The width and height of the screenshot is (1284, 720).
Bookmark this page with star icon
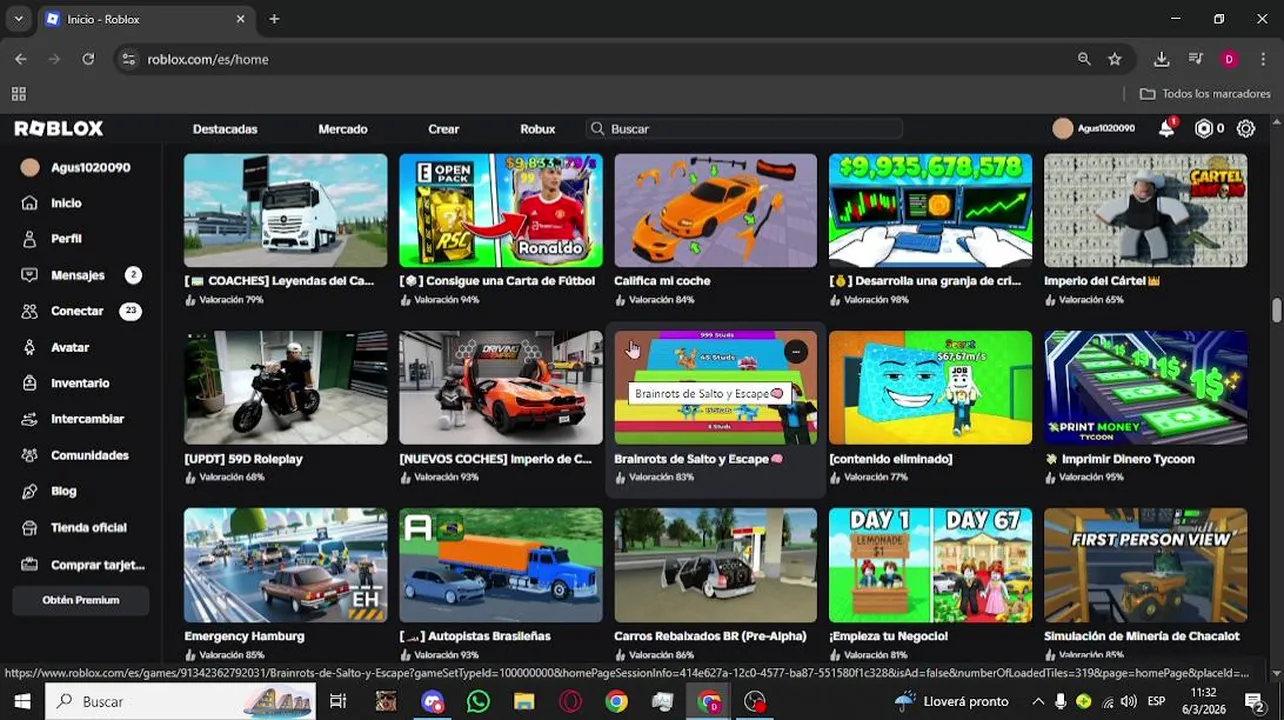click(1115, 59)
